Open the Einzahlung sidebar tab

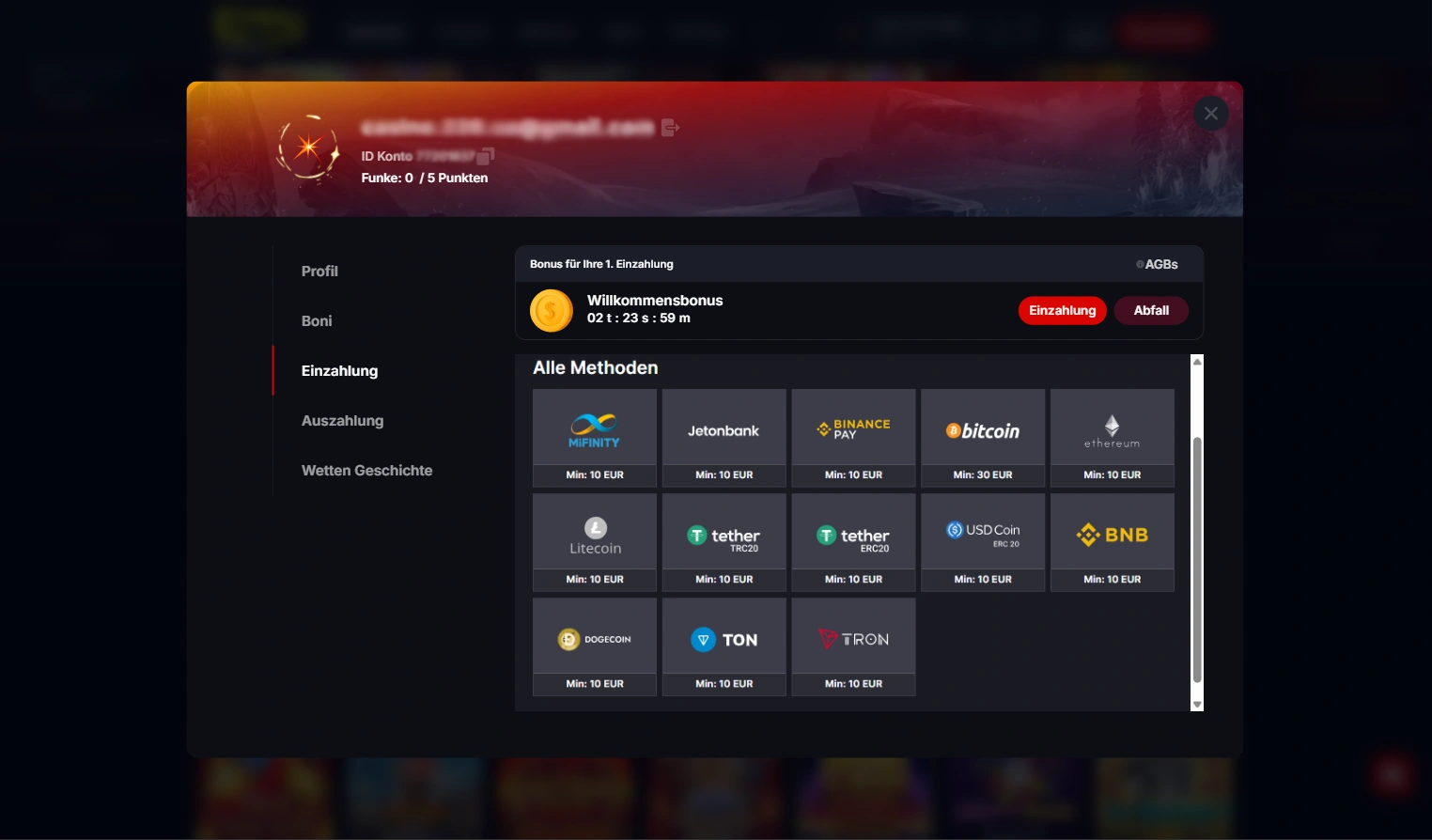click(x=339, y=371)
